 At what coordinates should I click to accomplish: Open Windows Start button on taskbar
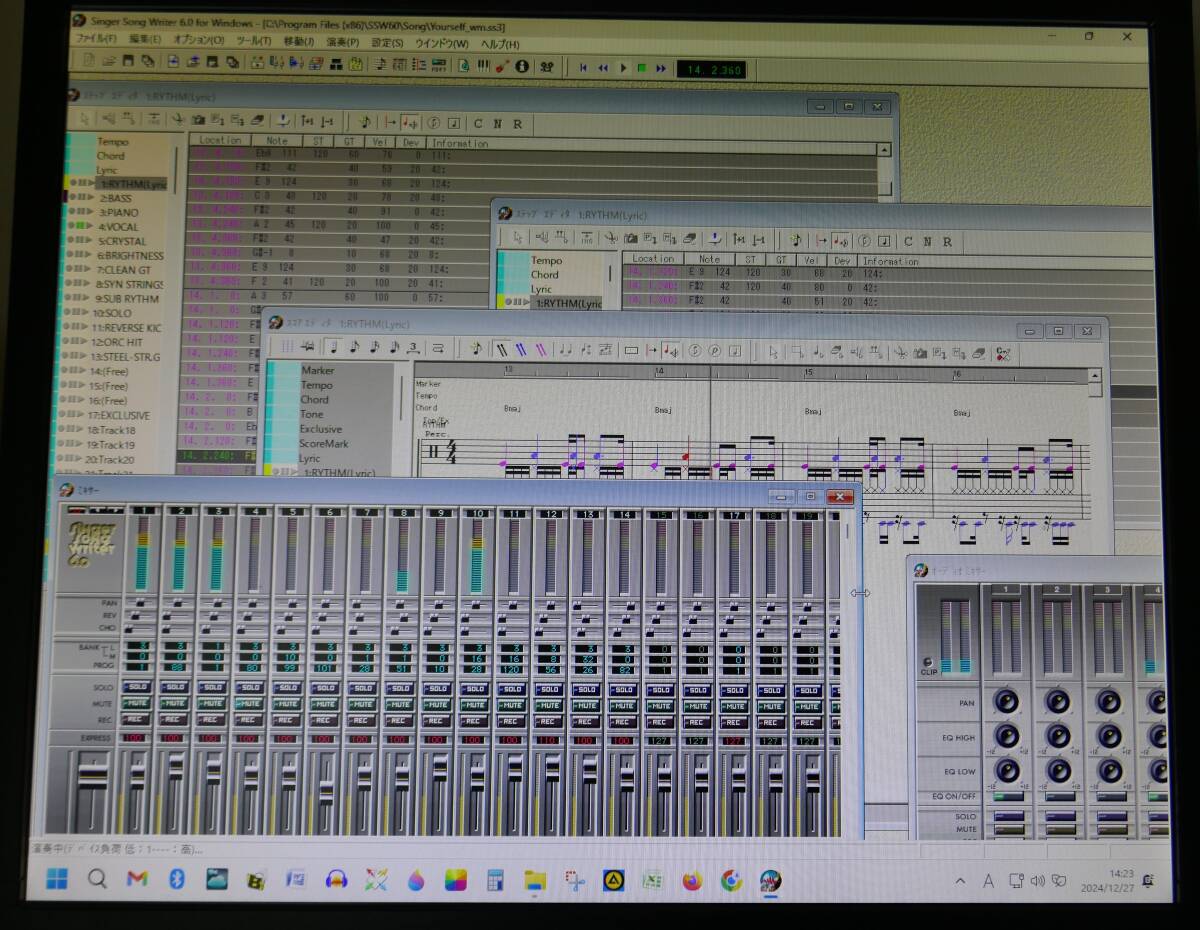click(57, 879)
